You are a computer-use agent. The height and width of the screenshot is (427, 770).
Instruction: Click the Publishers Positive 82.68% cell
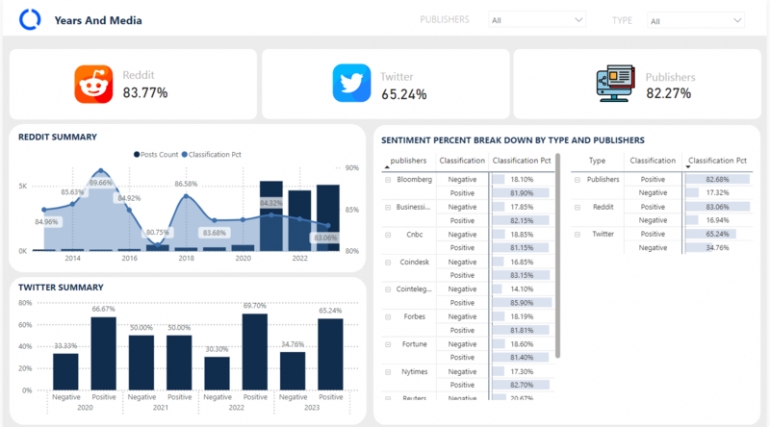tap(717, 180)
